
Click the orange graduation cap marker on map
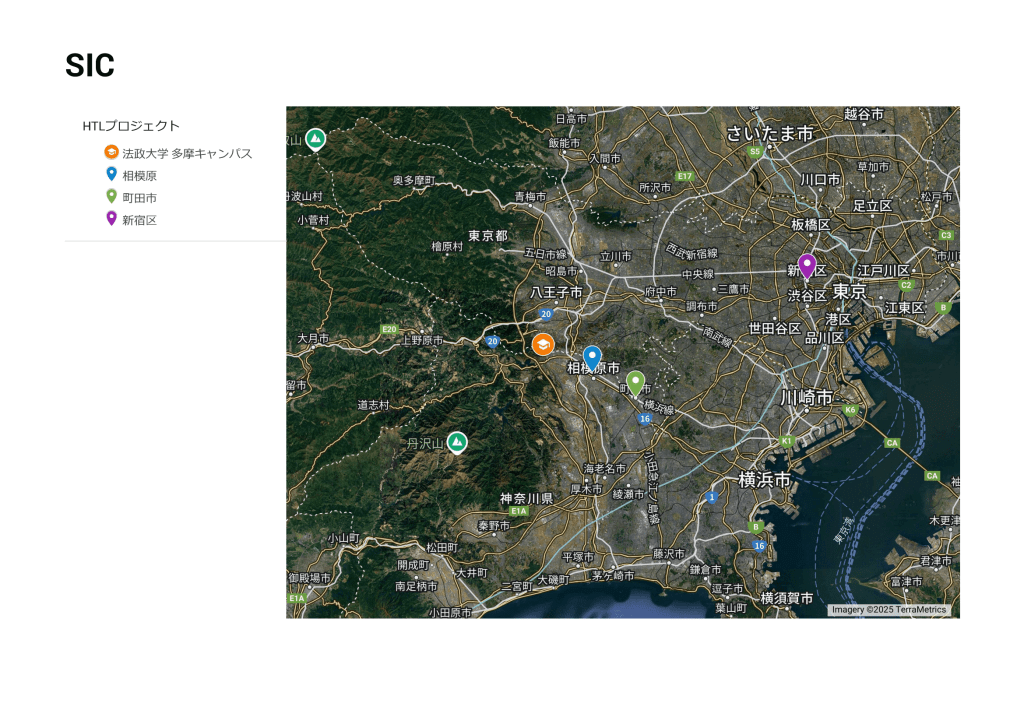click(542, 344)
